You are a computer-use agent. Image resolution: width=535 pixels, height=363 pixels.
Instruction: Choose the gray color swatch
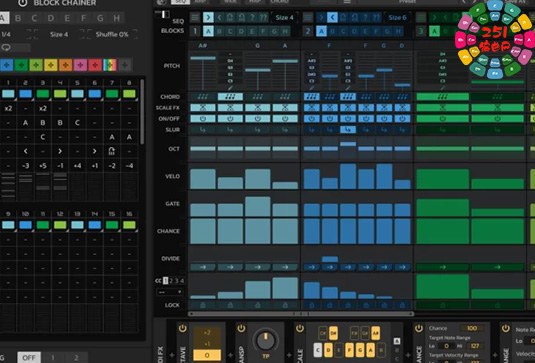pyautogui.click(x=125, y=65)
